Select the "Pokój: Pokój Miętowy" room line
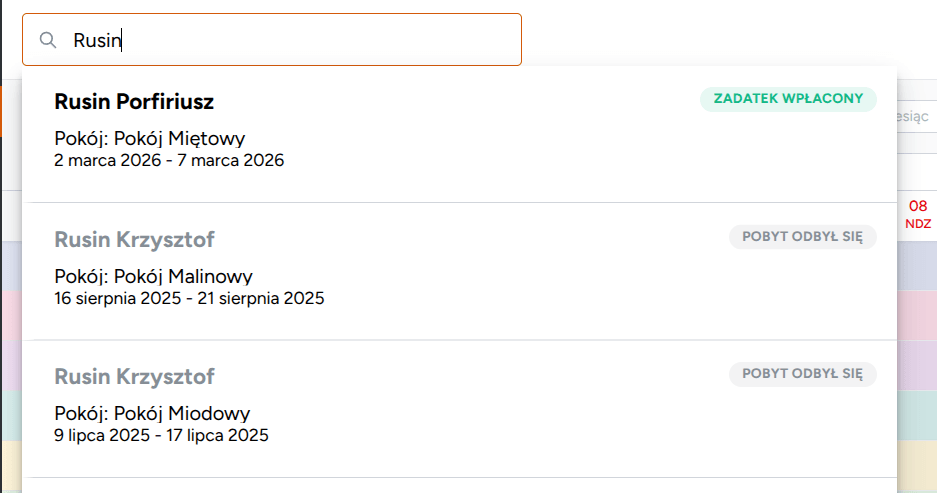Viewport: 937px width, 493px height. (150, 139)
